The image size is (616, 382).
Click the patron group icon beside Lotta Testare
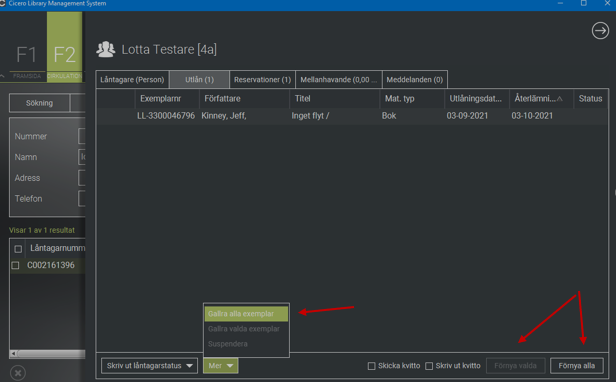tap(105, 50)
